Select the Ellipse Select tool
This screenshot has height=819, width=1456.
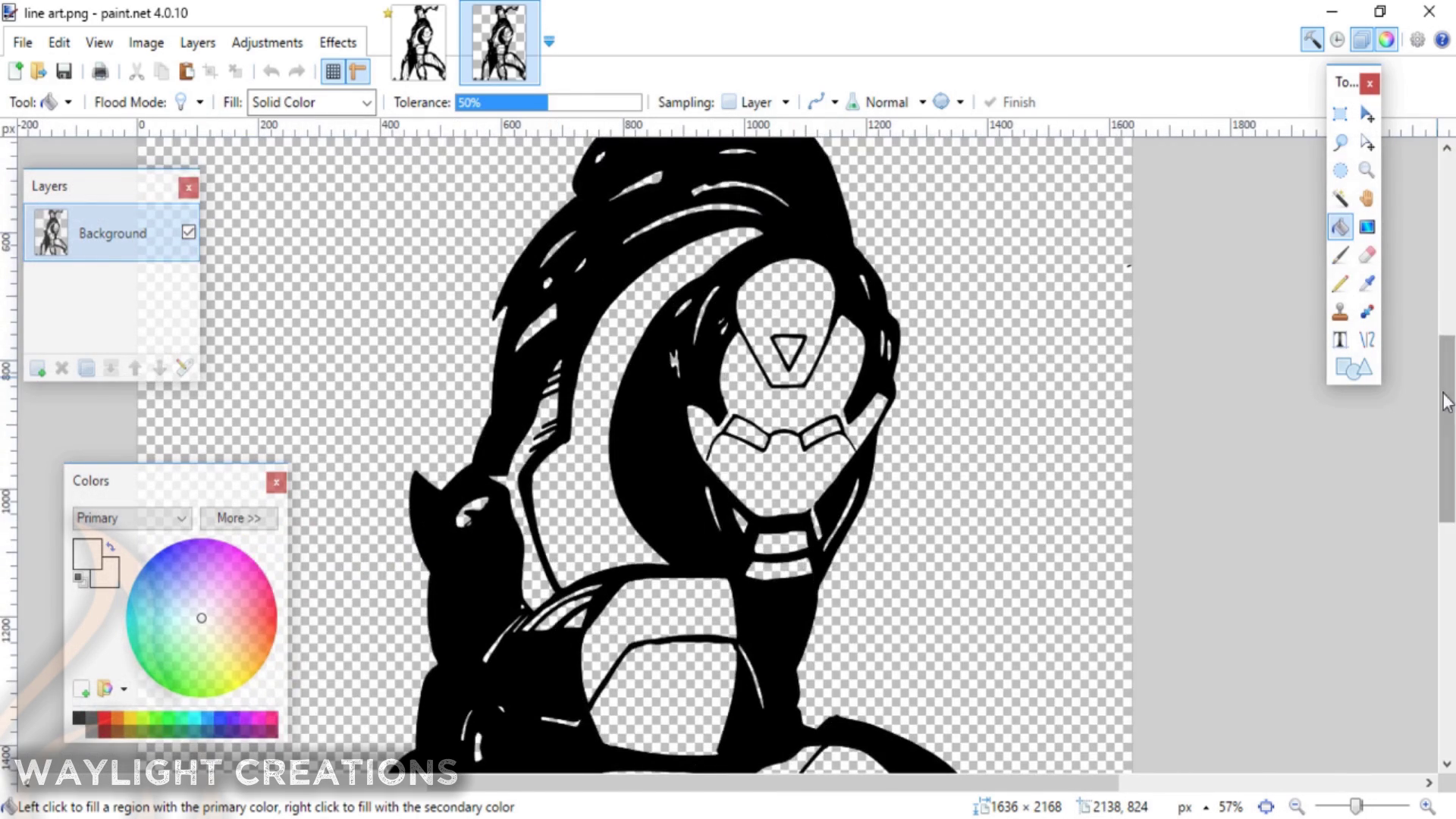click(1340, 171)
